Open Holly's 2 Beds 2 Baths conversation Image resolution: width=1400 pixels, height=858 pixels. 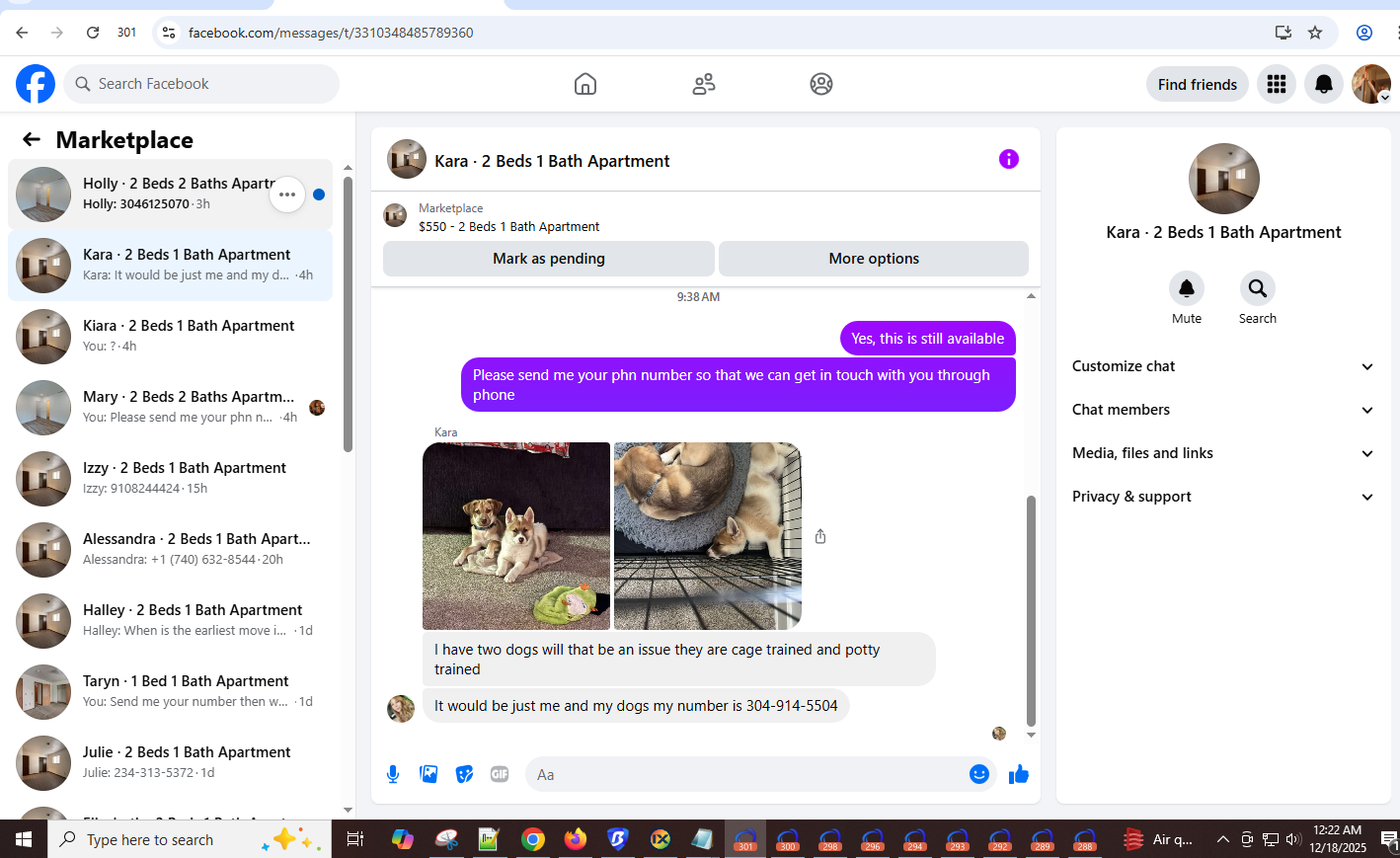coord(170,195)
